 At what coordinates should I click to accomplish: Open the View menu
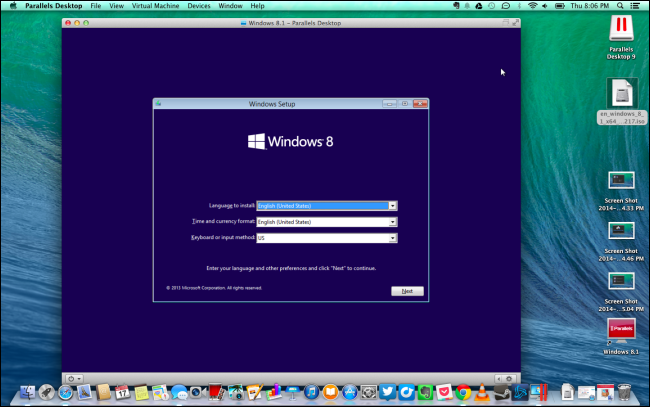pyautogui.click(x=116, y=6)
